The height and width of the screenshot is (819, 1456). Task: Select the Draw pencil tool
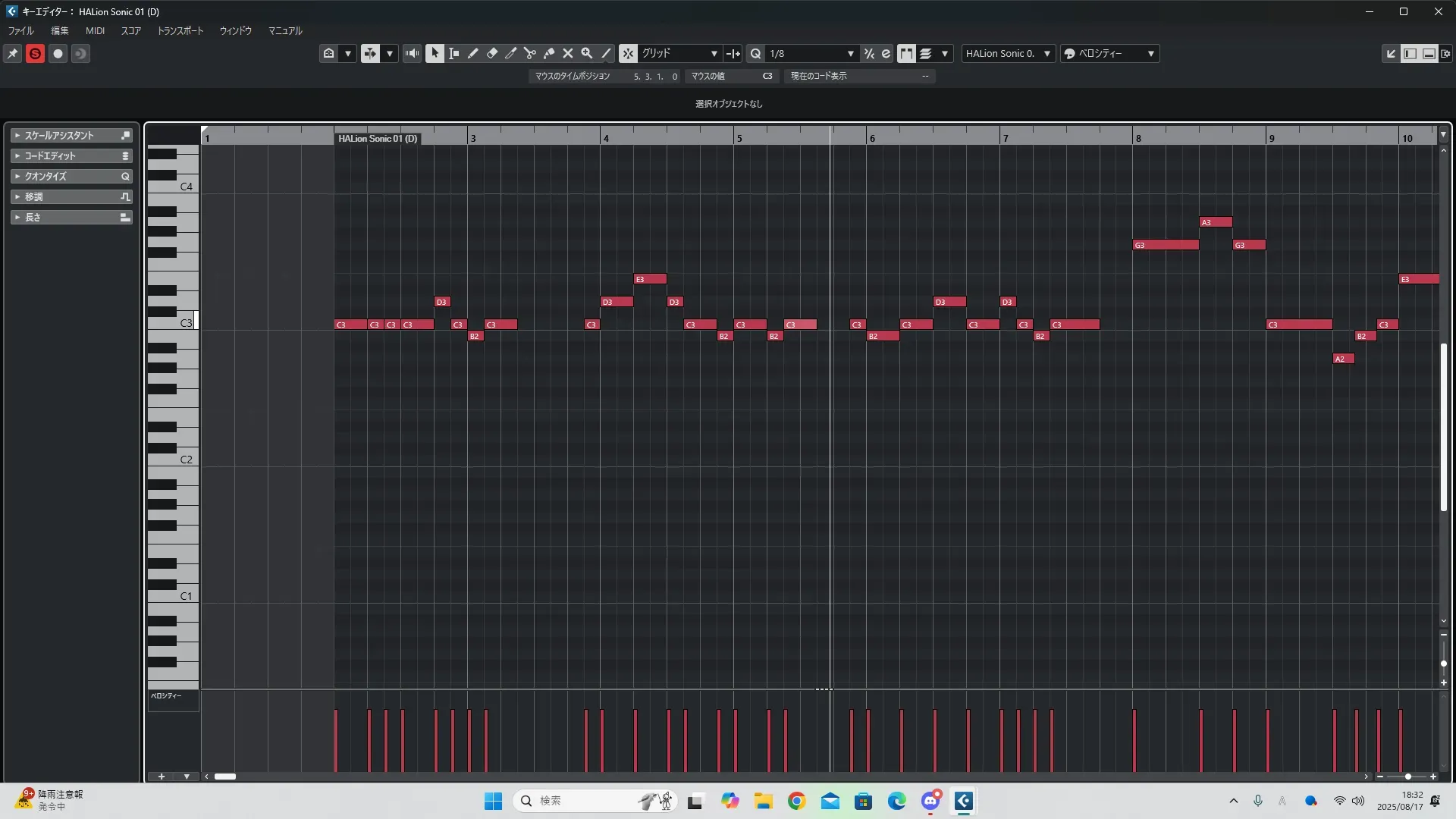pos(472,53)
